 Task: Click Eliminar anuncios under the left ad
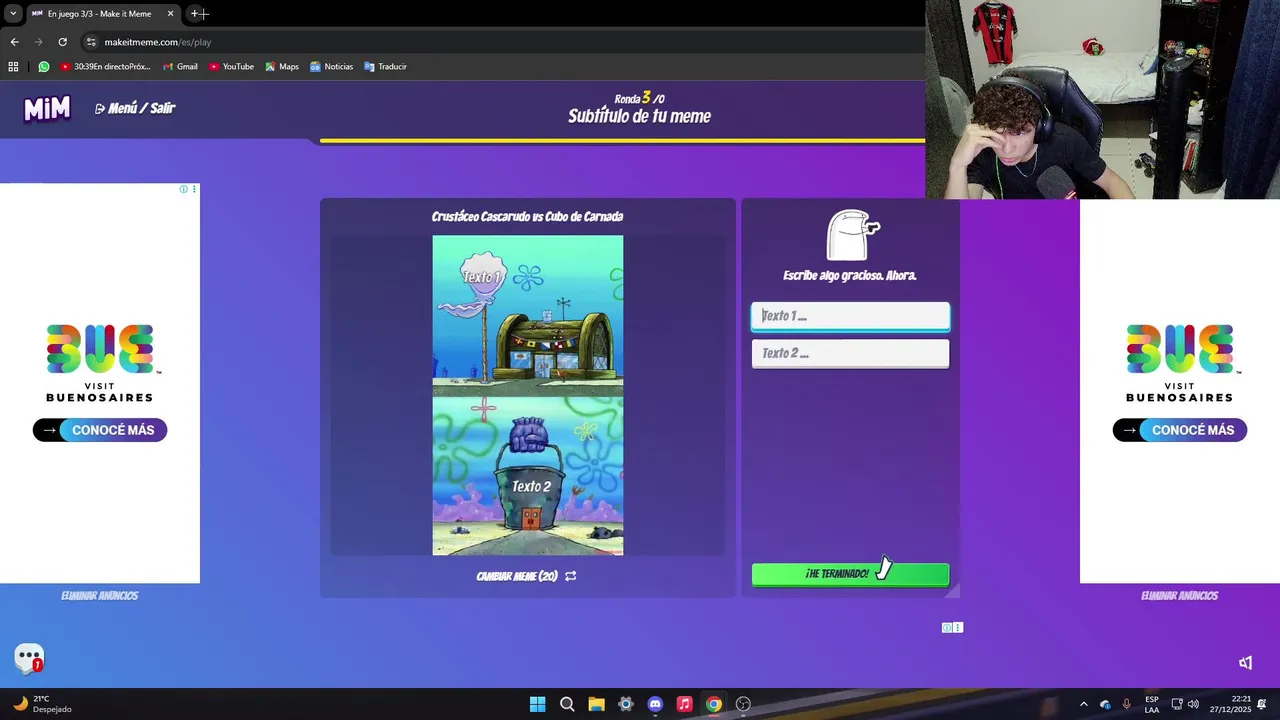coord(100,596)
